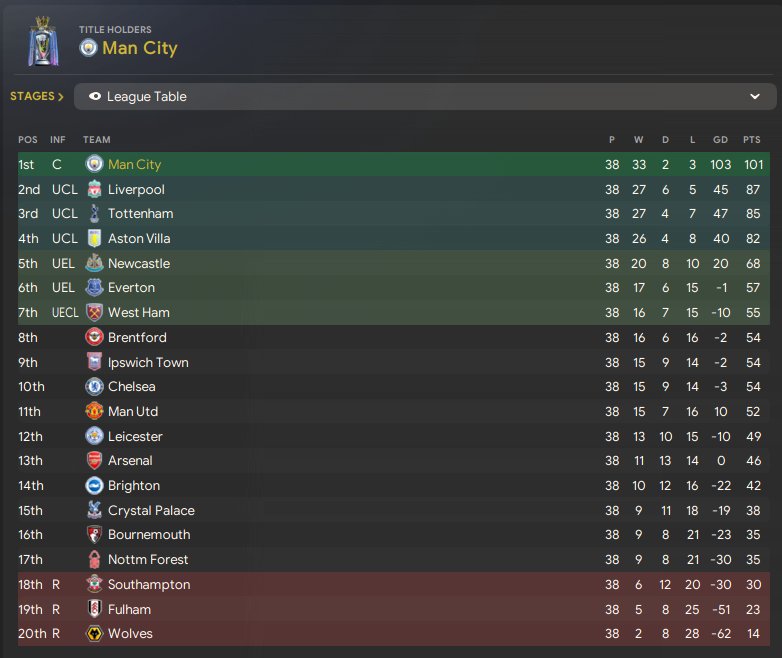Toggle the eye icon beside League Table
Image resolution: width=782 pixels, height=658 pixels.
pos(95,97)
